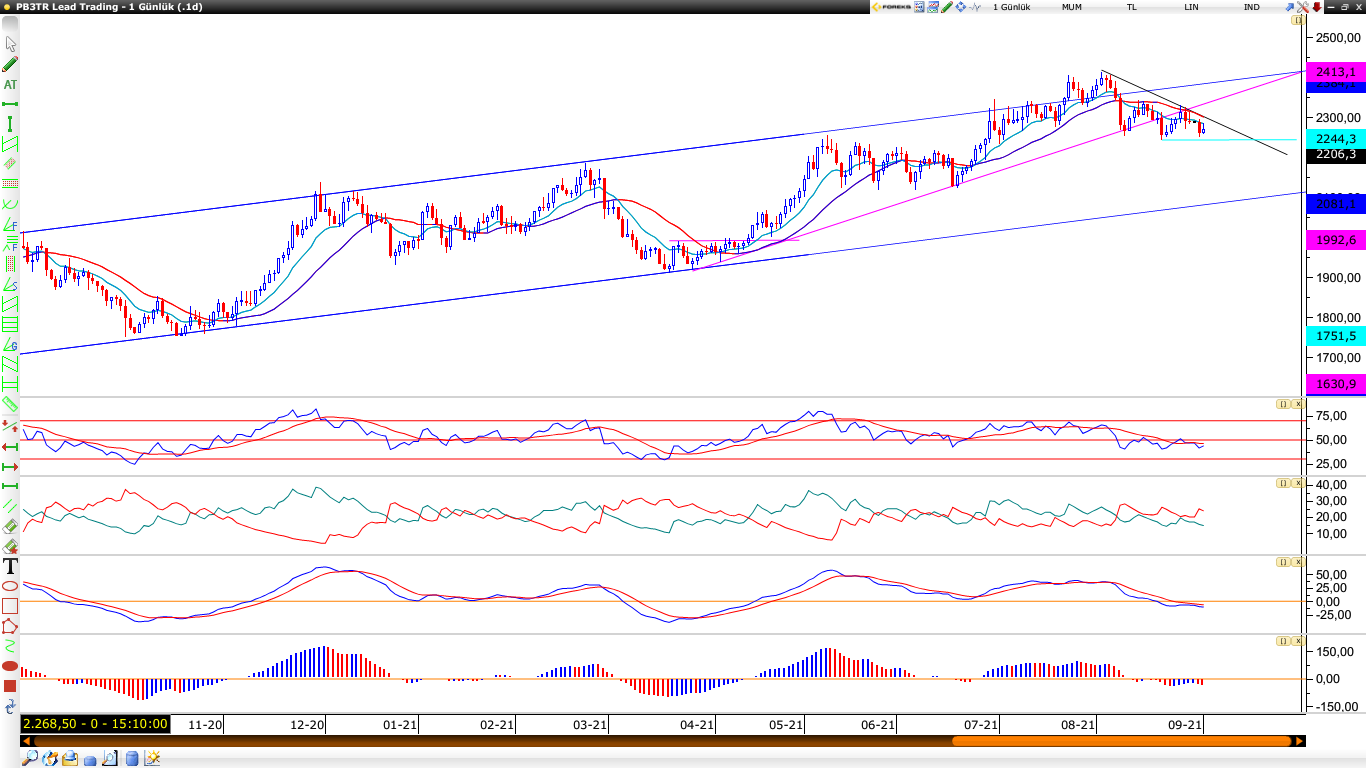
Task: Select the red left-arrow line tool
Action: point(10,446)
